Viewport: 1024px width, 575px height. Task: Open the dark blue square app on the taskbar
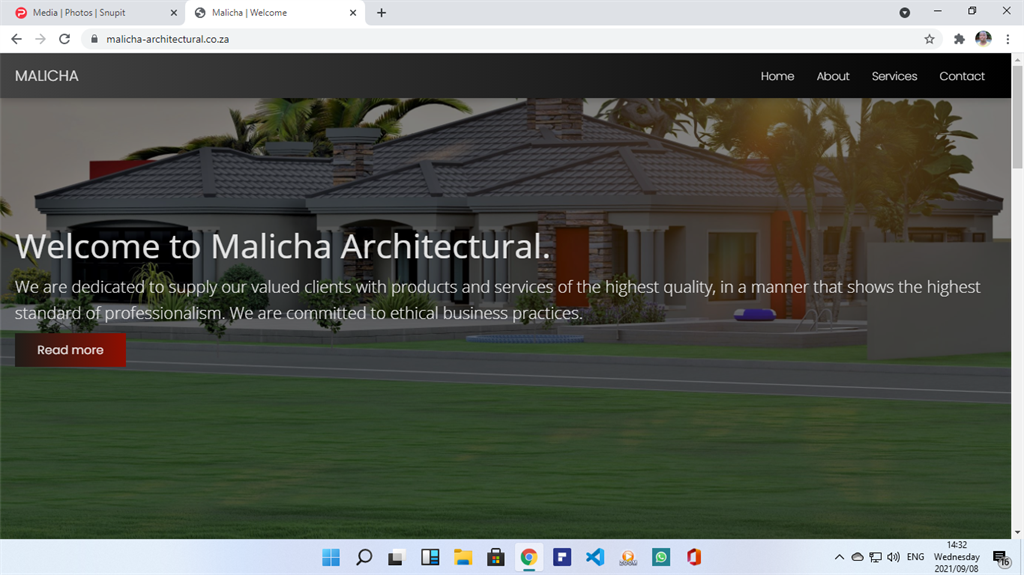[x=562, y=557]
